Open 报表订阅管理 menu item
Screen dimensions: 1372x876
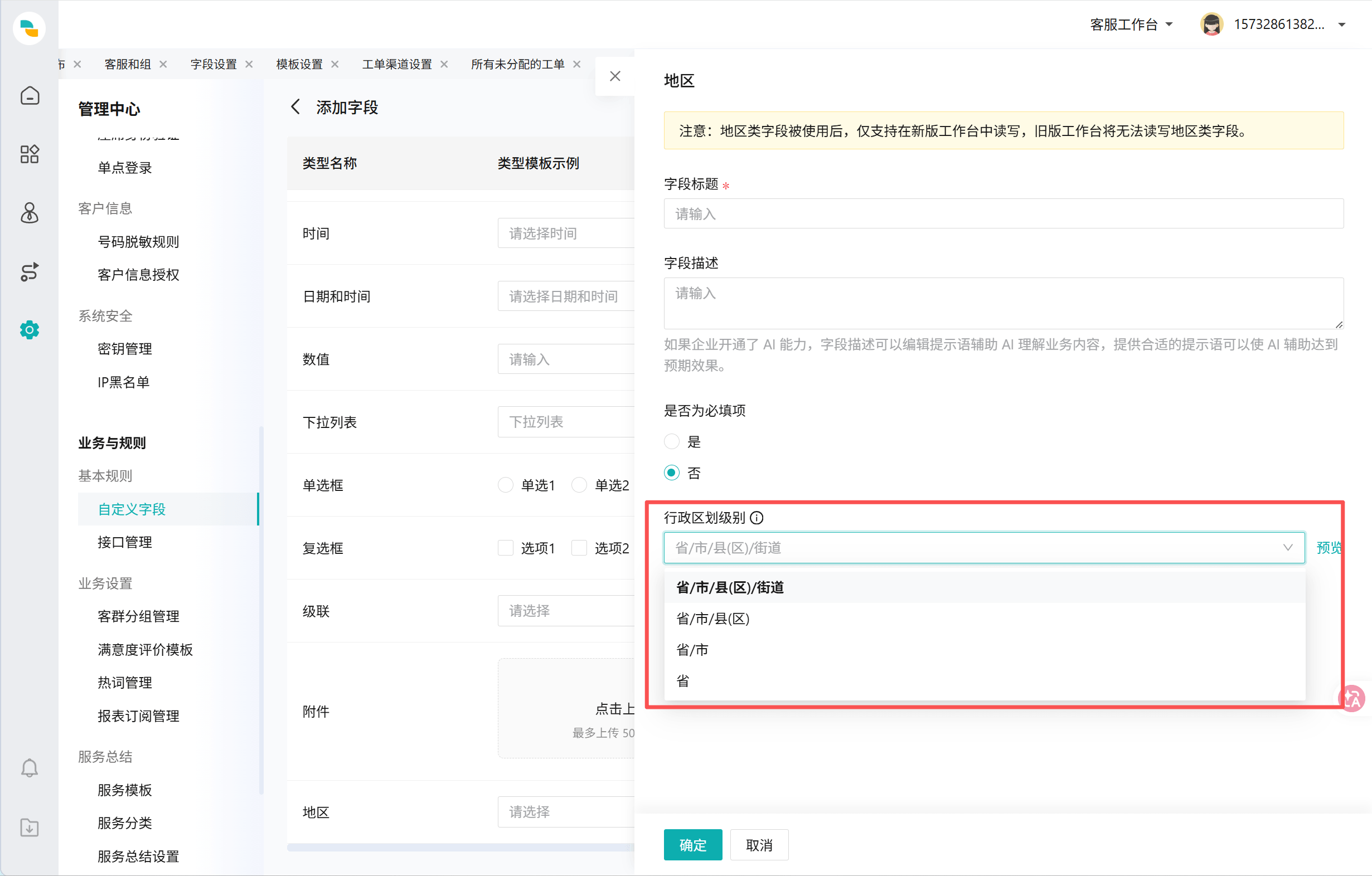pyautogui.click(x=138, y=716)
